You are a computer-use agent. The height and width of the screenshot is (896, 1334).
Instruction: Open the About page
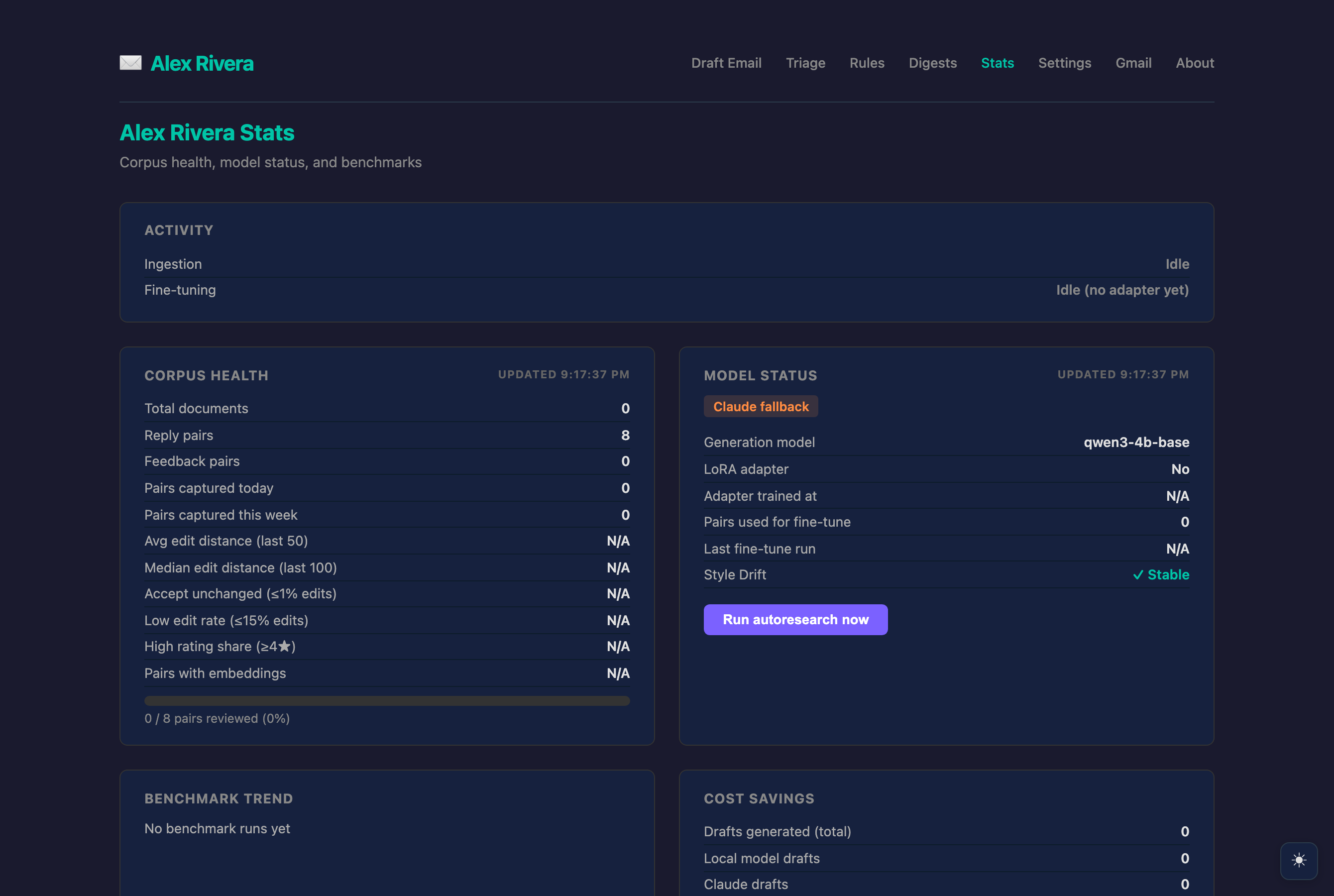pos(1195,63)
